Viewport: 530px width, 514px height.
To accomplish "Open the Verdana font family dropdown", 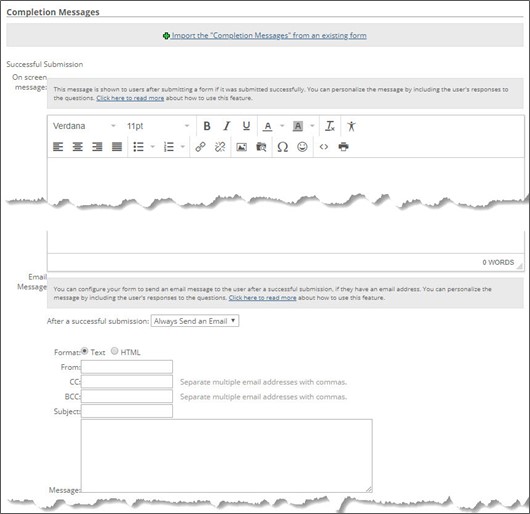I will tap(84, 126).
